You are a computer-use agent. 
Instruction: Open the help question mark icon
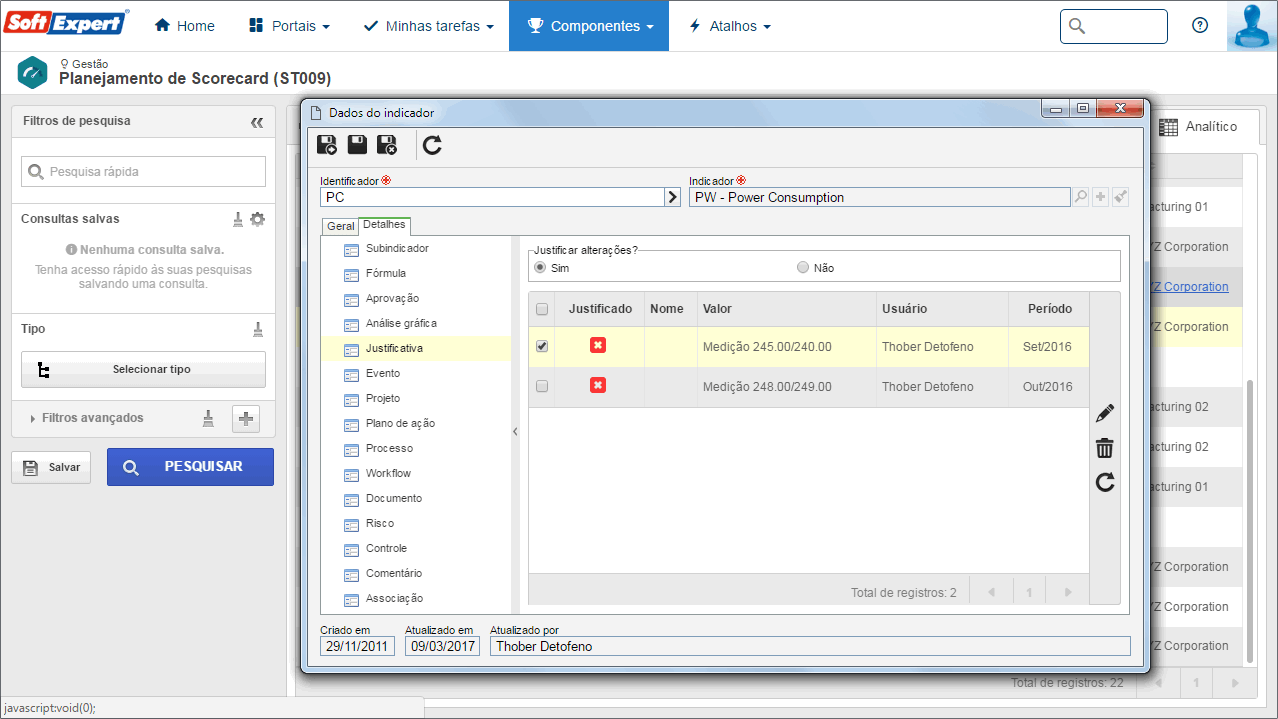(1200, 26)
